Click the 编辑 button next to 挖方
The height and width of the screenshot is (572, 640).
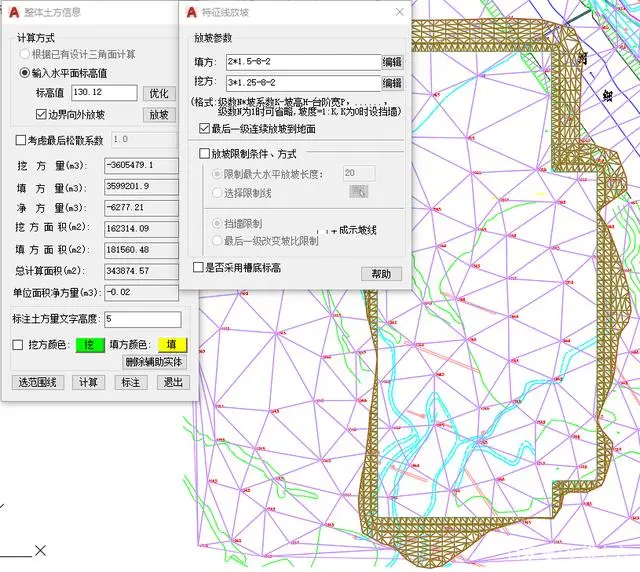[x=392, y=83]
